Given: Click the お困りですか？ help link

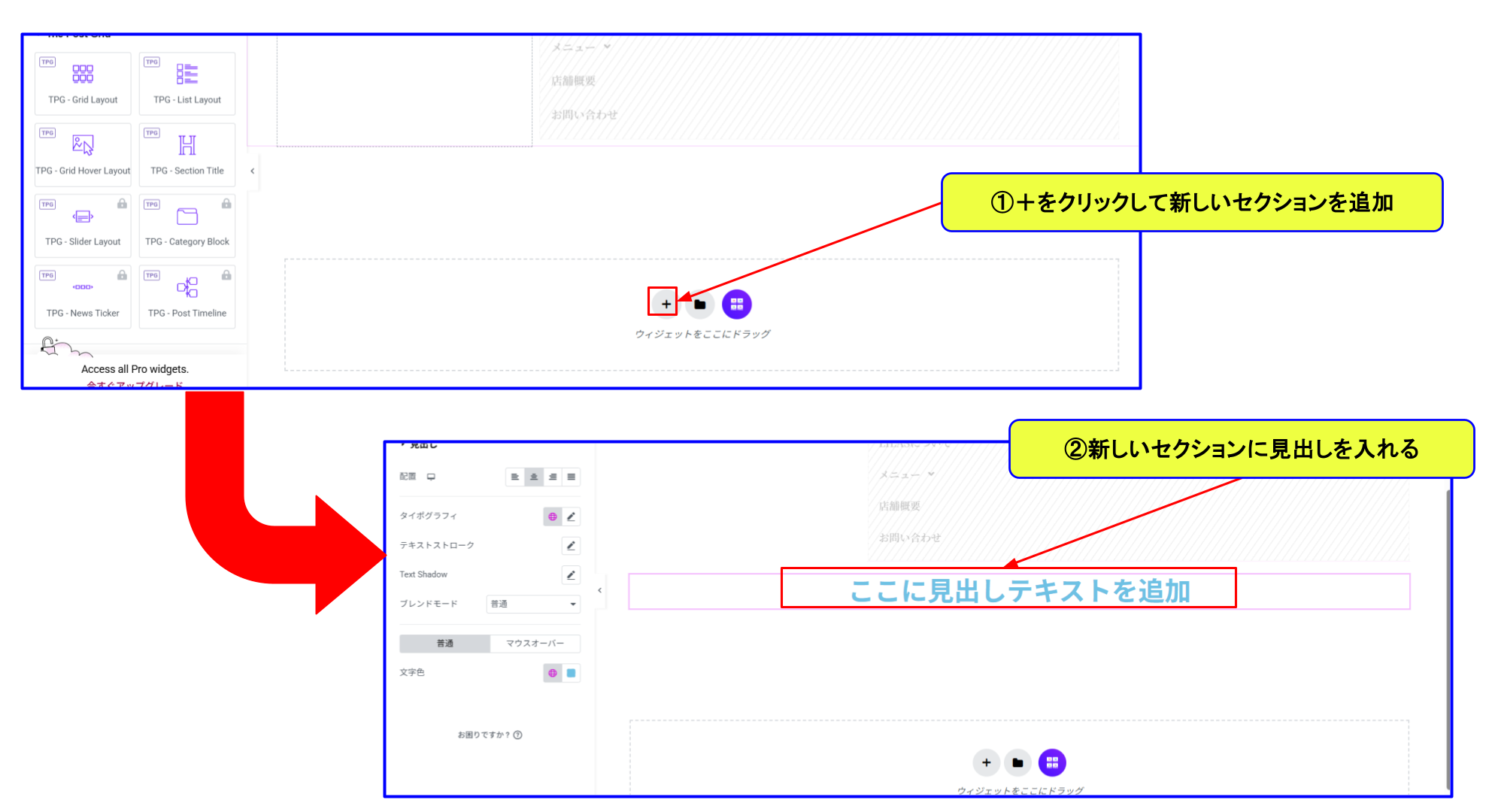Looking at the screenshot, I should coord(490,735).
